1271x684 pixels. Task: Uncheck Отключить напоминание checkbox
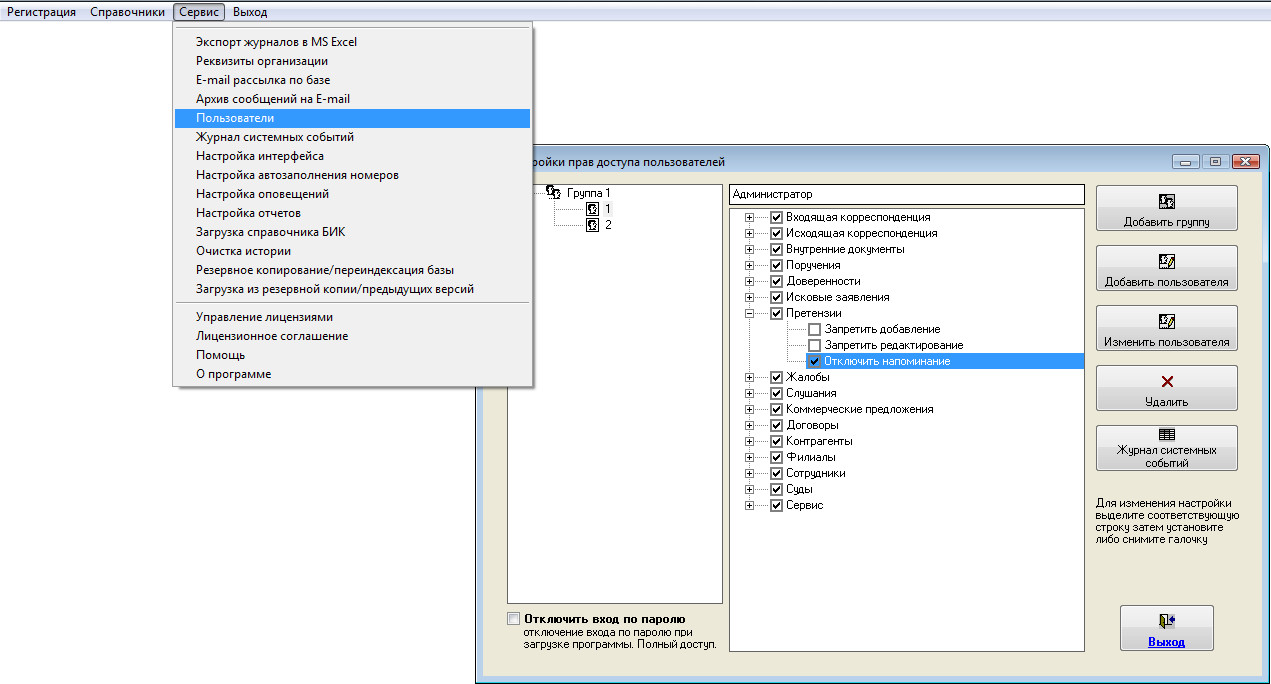[x=814, y=361]
